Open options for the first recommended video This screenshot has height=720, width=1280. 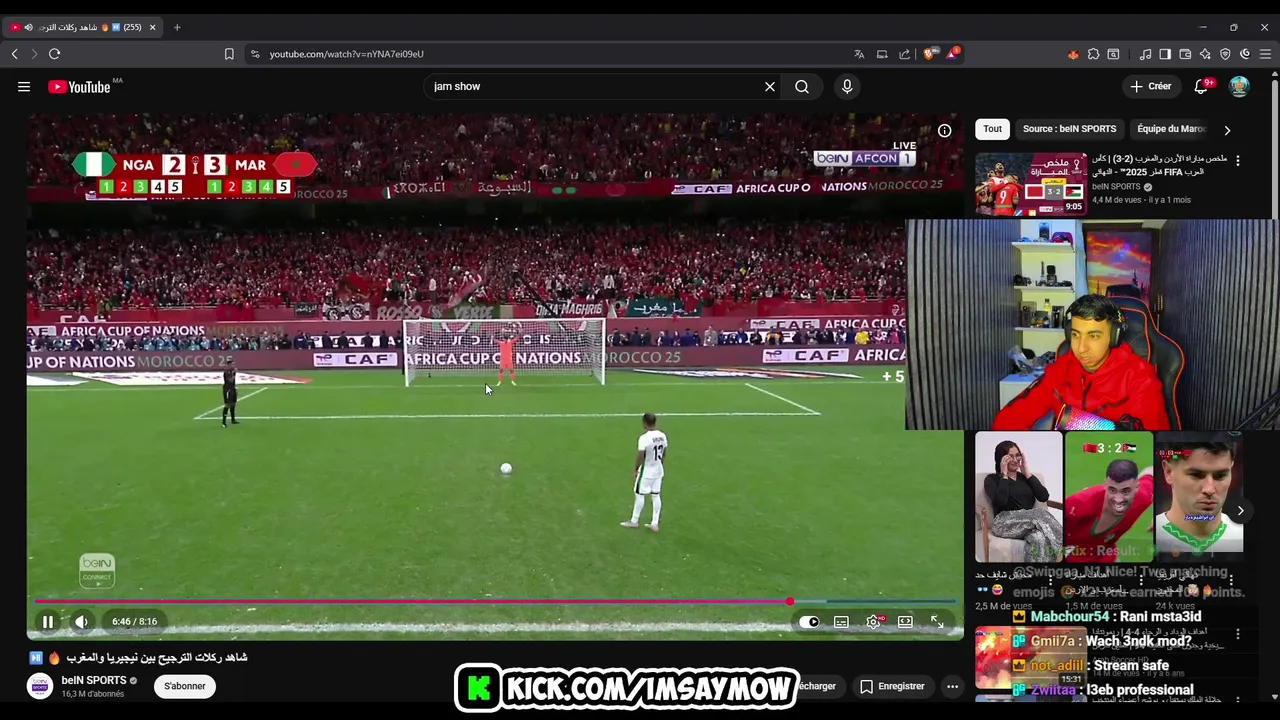tap(1238, 161)
